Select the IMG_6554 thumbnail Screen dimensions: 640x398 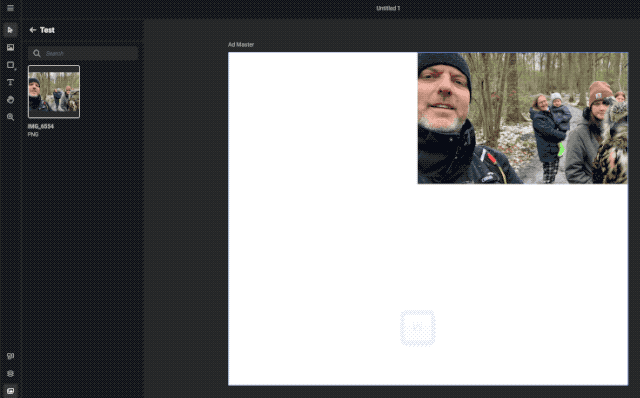tap(54, 92)
